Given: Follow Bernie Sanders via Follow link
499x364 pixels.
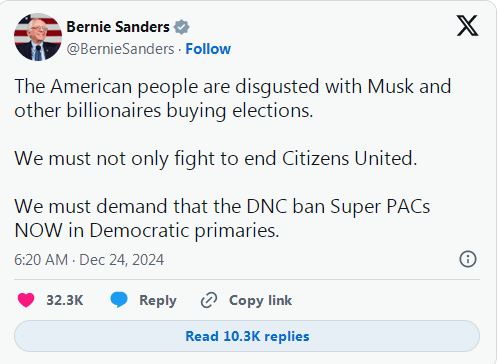Looking at the screenshot, I should [208, 49].
